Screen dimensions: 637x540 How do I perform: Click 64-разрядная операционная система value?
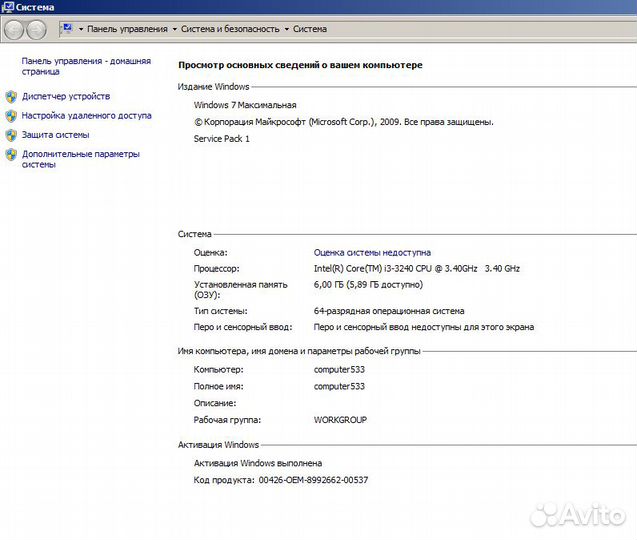click(x=389, y=311)
